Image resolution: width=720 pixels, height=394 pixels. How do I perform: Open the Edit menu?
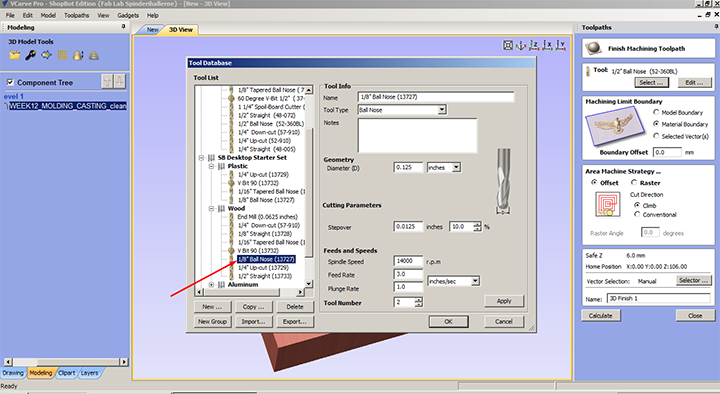(28, 15)
